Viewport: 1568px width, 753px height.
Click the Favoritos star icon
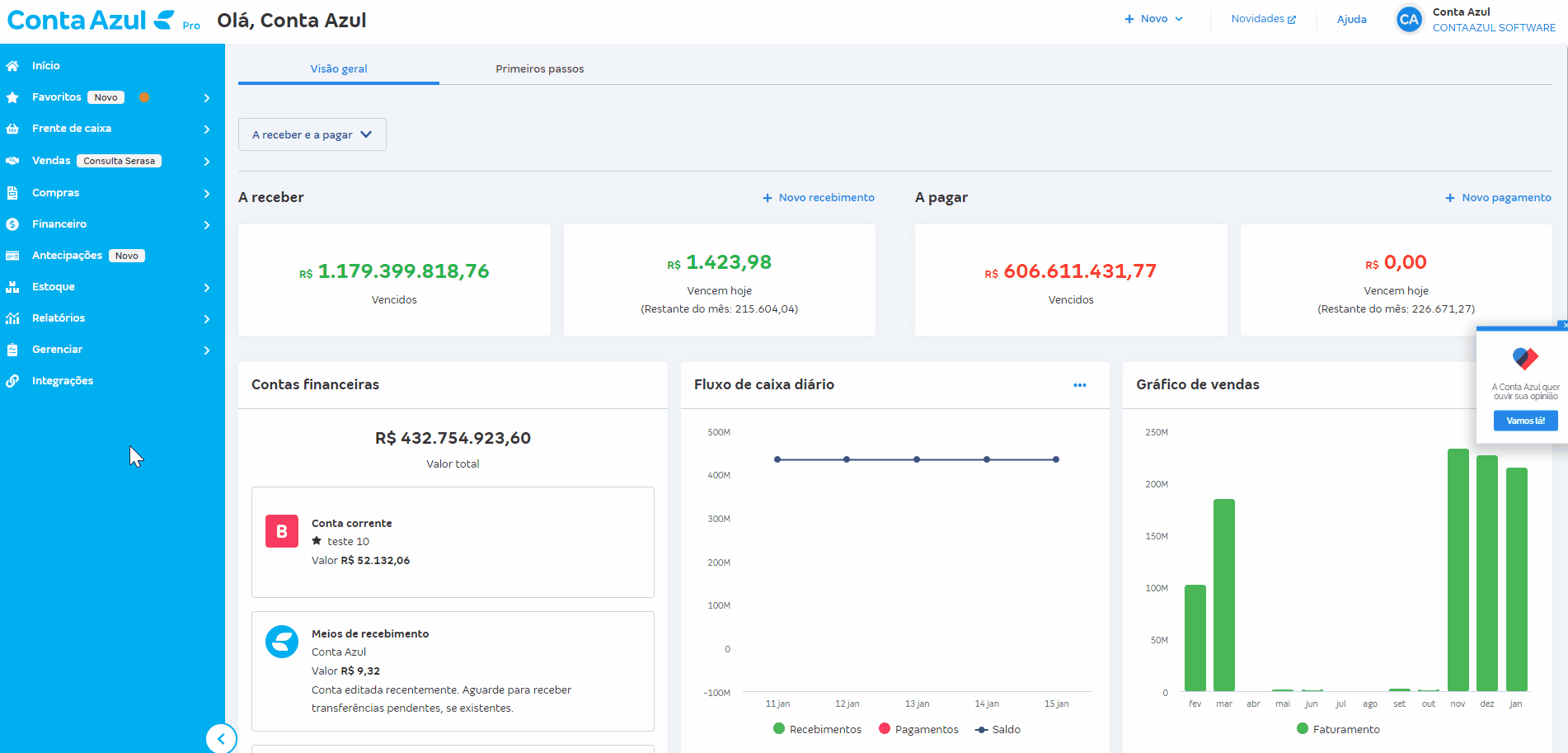12,97
